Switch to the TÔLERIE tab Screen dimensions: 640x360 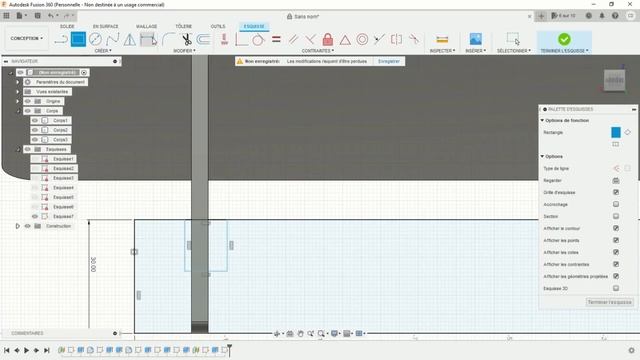184,26
